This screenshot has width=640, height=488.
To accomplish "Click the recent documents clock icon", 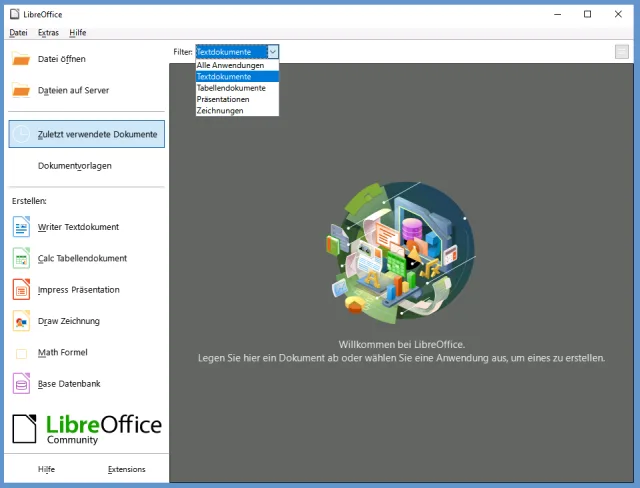I will [22, 134].
